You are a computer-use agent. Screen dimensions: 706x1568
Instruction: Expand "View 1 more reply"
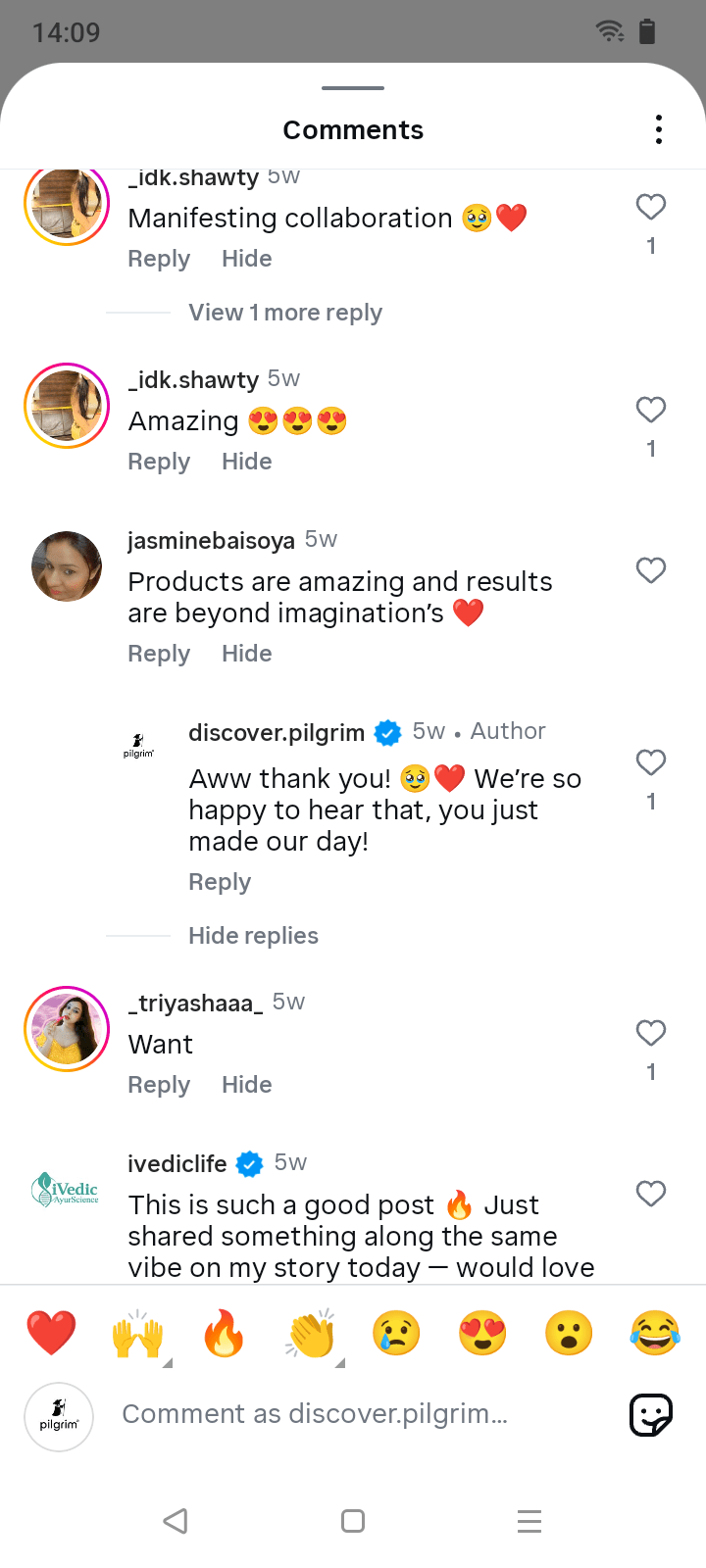(285, 313)
